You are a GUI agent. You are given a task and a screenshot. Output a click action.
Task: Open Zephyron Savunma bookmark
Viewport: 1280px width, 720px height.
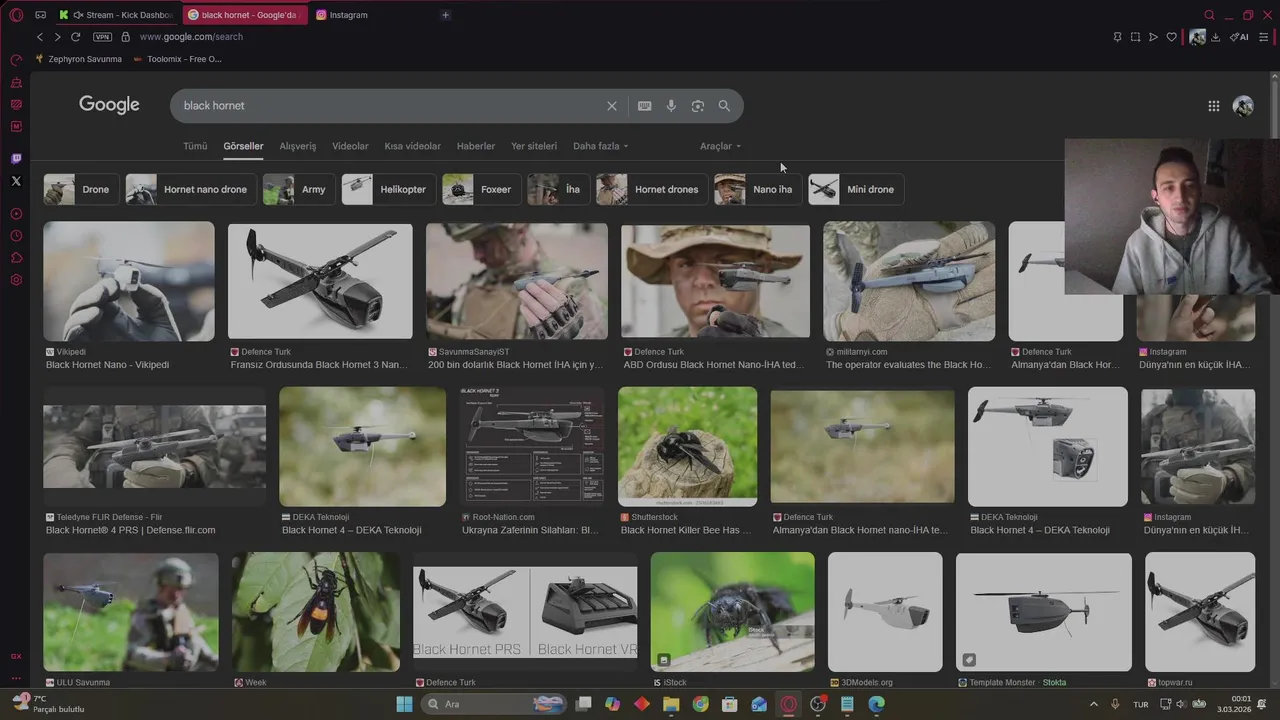pos(79,59)
